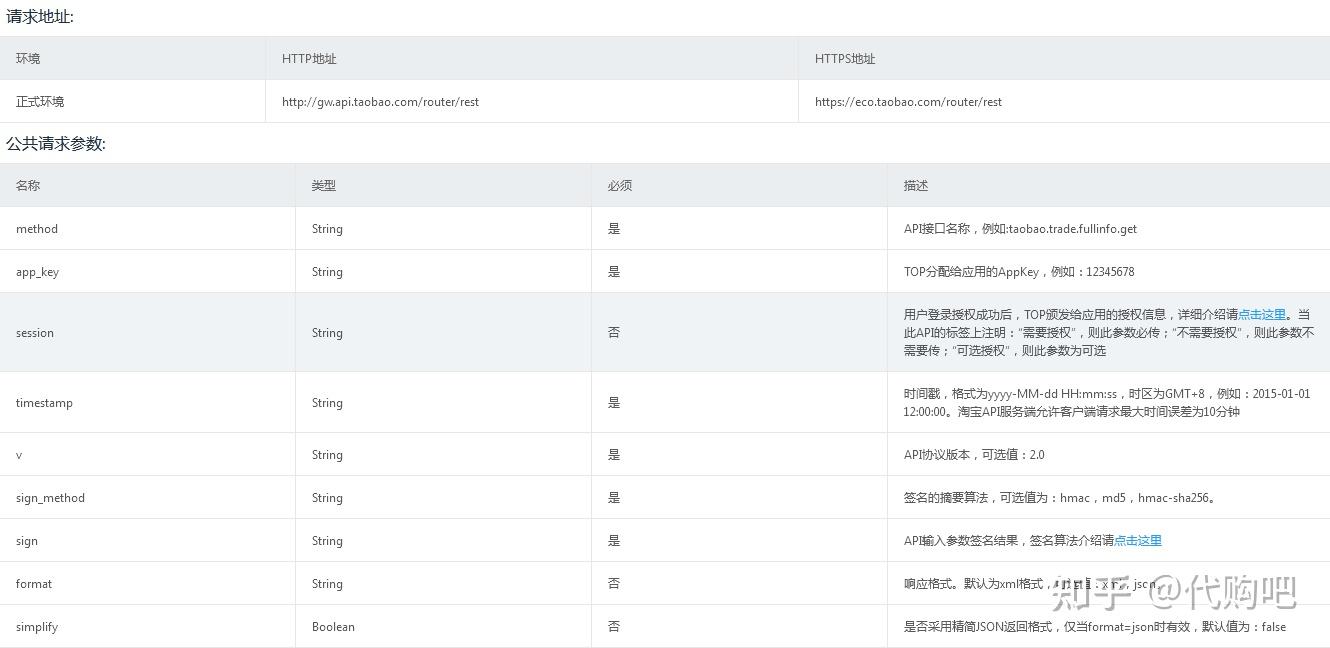Select the method parameter cell
The image size is (1330, 648).
[37, 228]
